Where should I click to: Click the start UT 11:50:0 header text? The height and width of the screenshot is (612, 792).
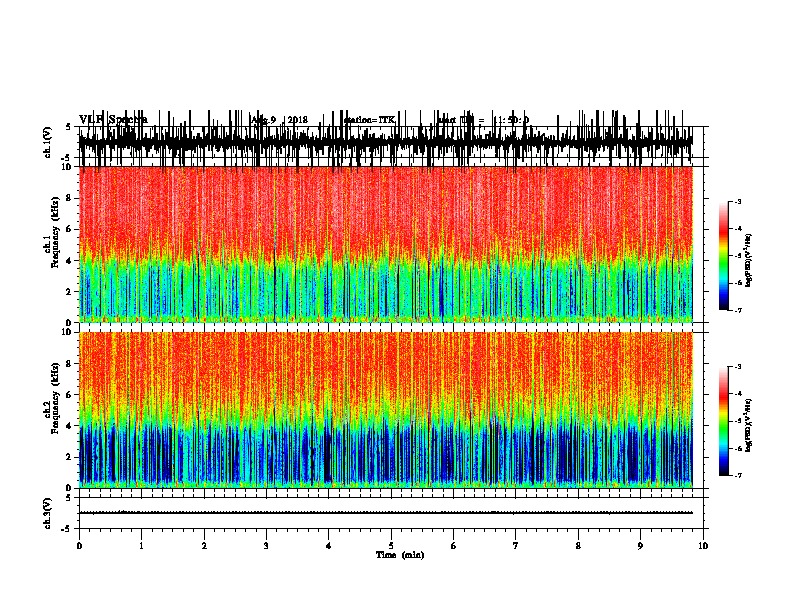click(x=483, y=120)
